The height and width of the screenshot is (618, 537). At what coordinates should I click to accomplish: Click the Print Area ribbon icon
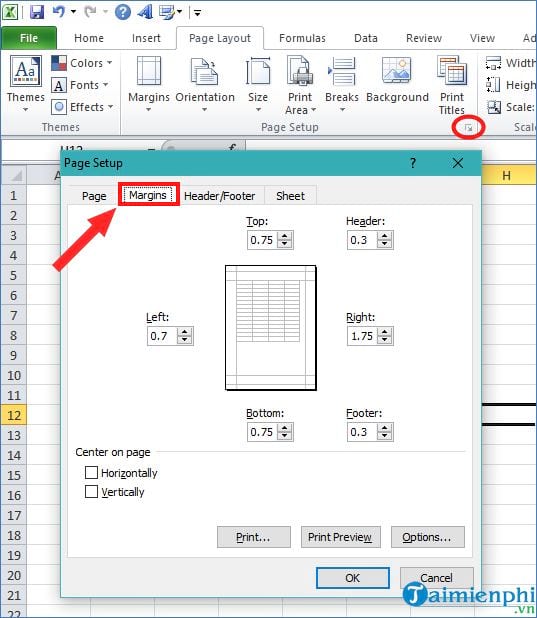(x=300, y=71)
